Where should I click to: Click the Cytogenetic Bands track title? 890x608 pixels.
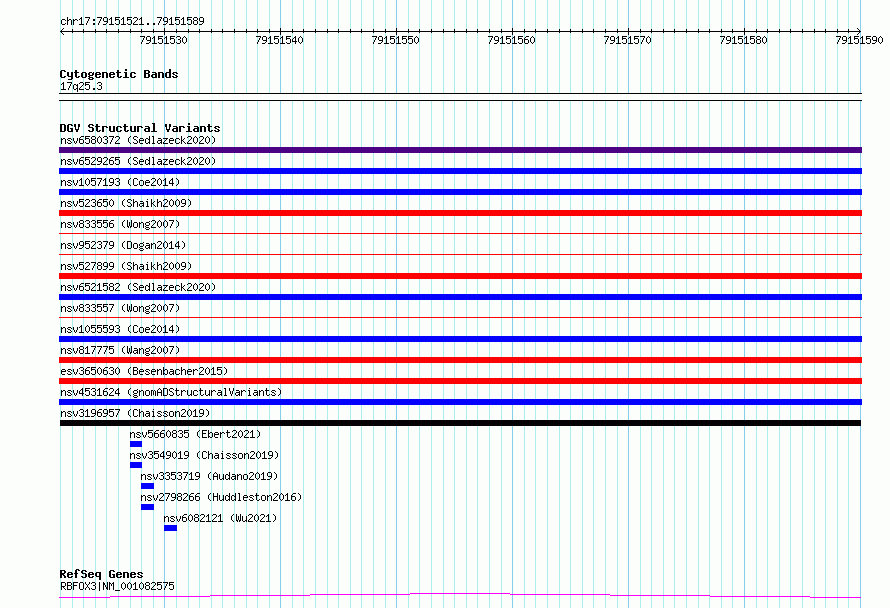click(119, 74)
